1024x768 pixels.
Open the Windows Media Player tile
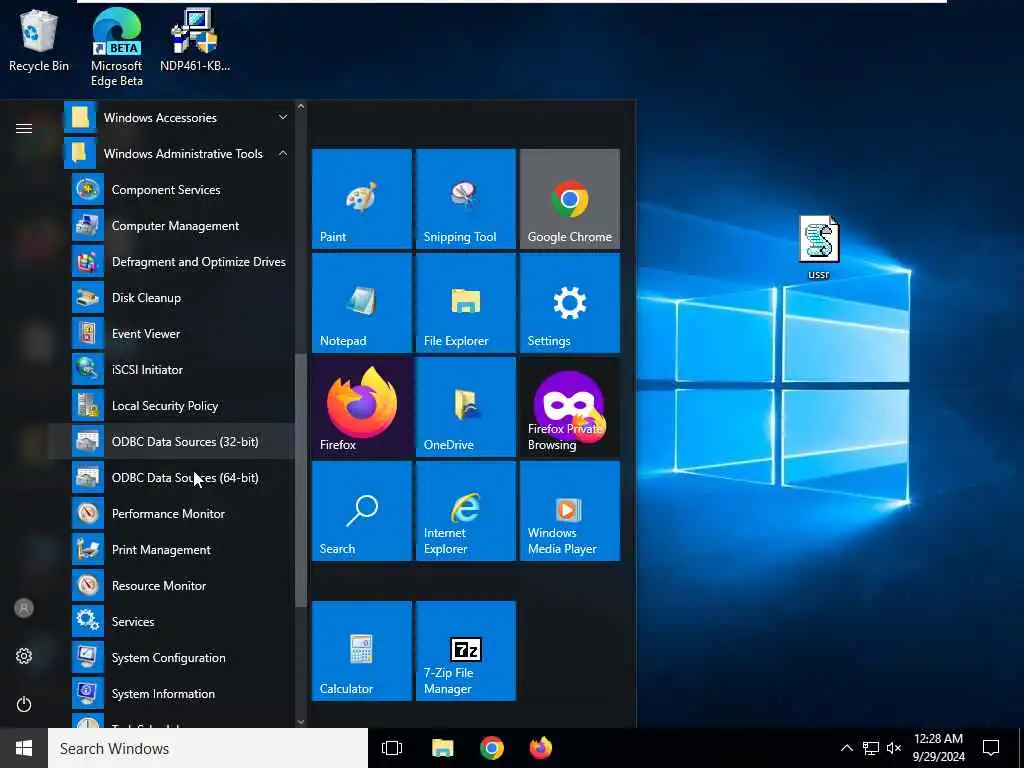[x=569, y=511]
